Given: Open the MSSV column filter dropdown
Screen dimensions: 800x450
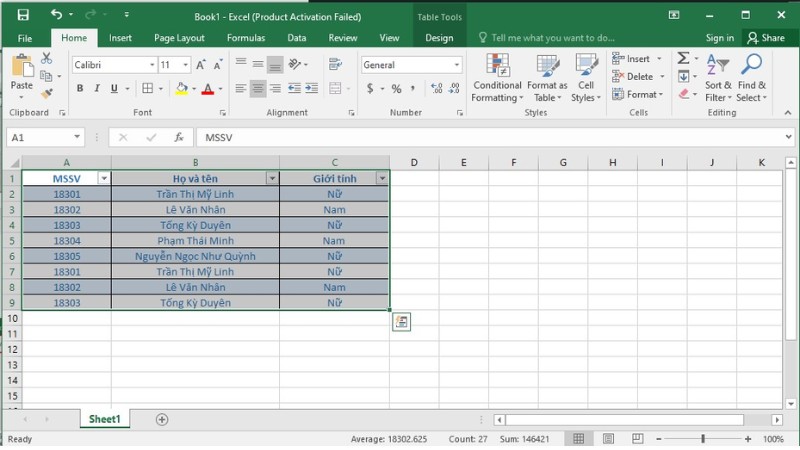Looking at the screenshot, I should click(x=104, y=178).
